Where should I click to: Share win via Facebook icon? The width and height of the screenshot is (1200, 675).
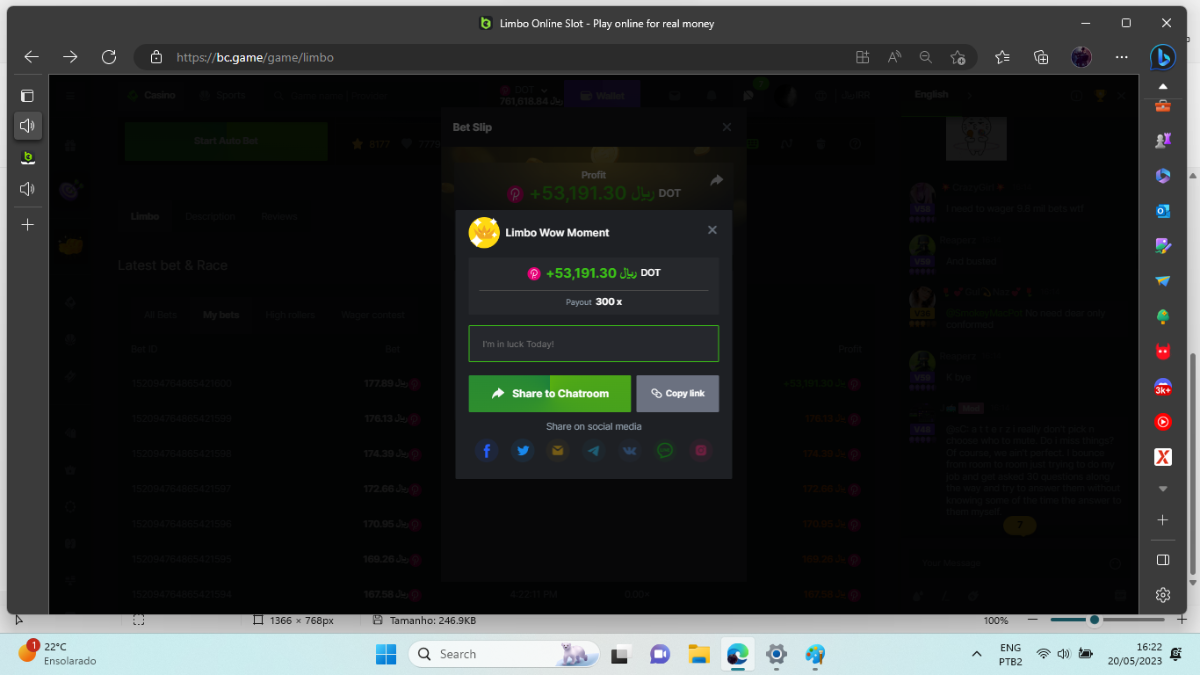pos(487,451)
